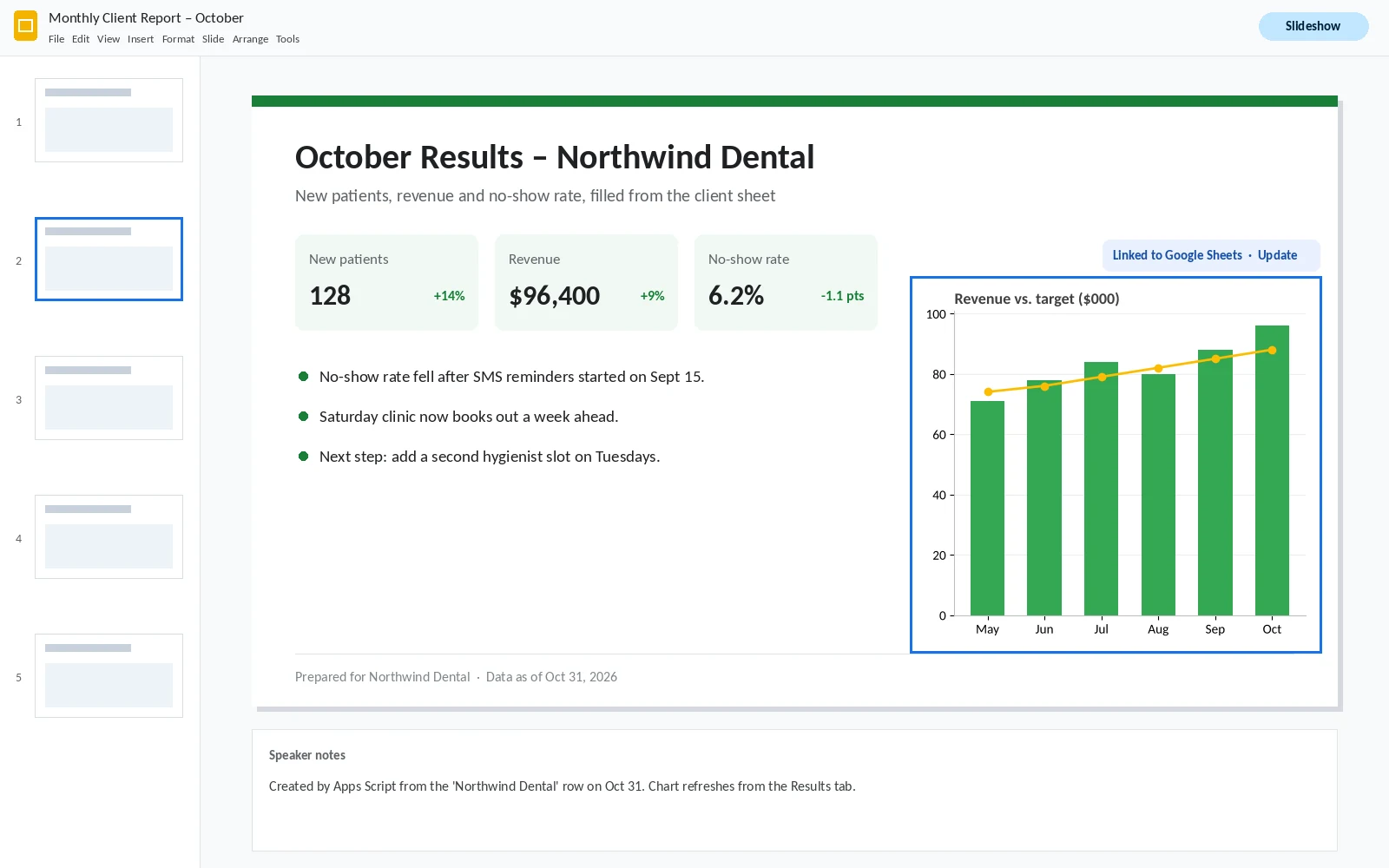1389x868 pixels.
Task: Click the SMS reminders bullet text
Action: tap(511, 377)
